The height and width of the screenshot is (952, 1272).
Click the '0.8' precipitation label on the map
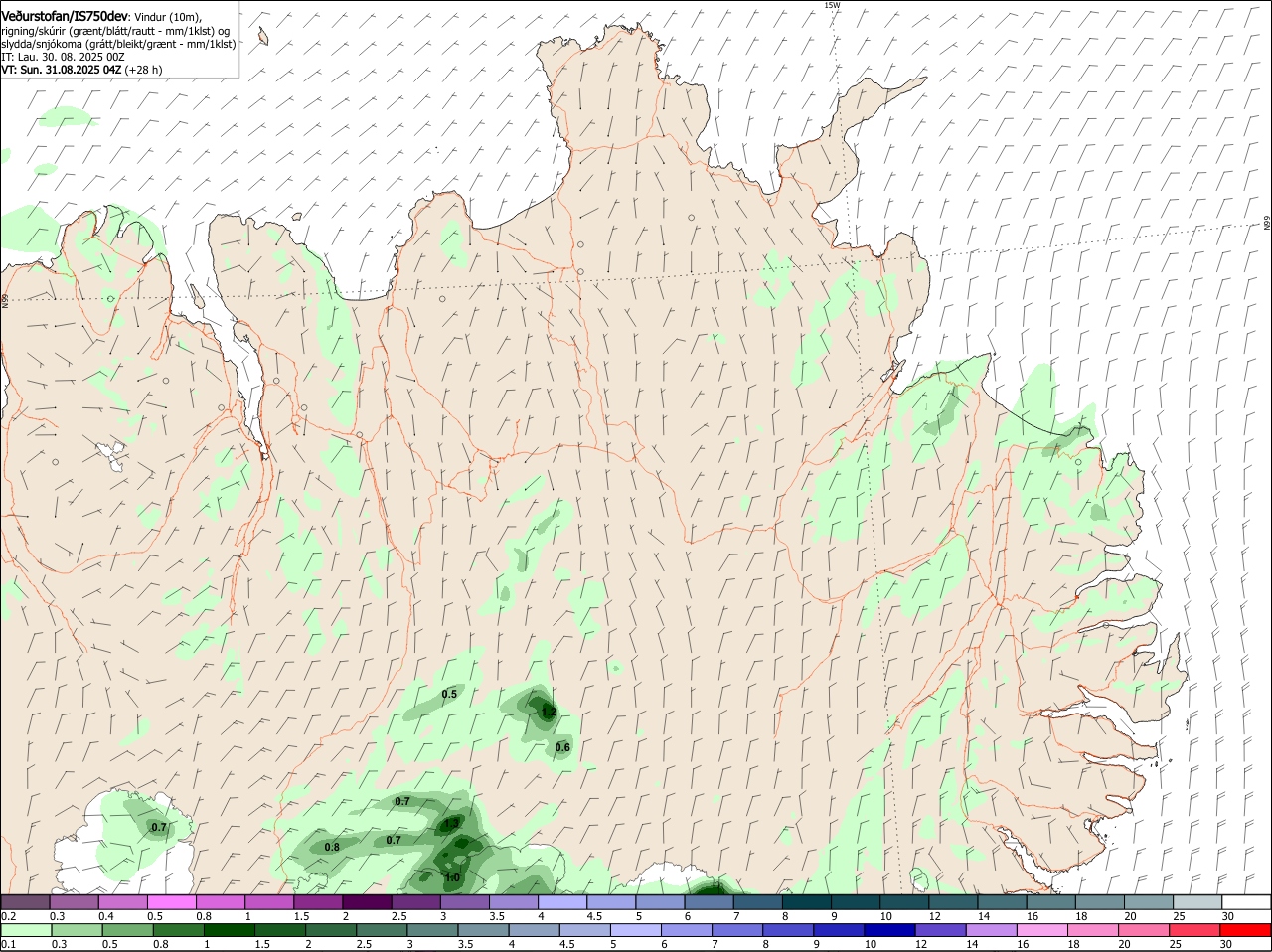pos(332,847)
